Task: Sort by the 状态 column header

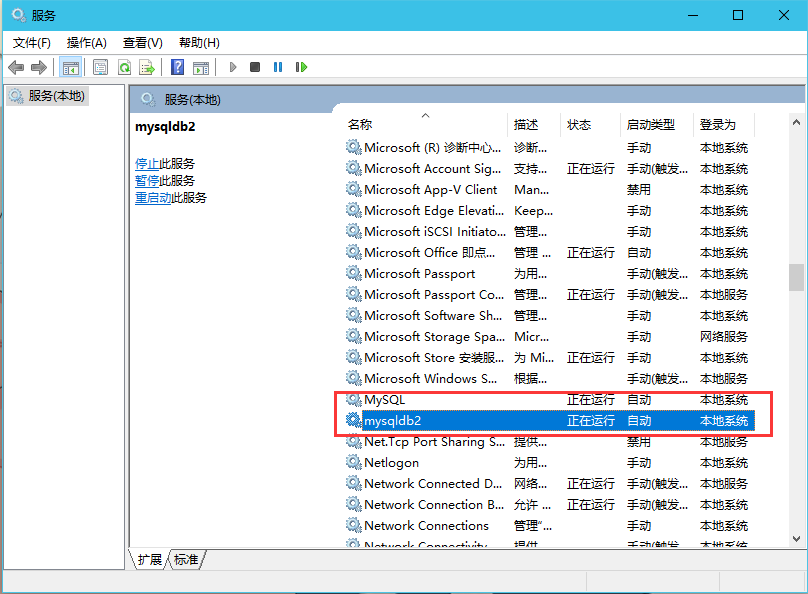Action: pyautogui.click(x=591, y=124)
